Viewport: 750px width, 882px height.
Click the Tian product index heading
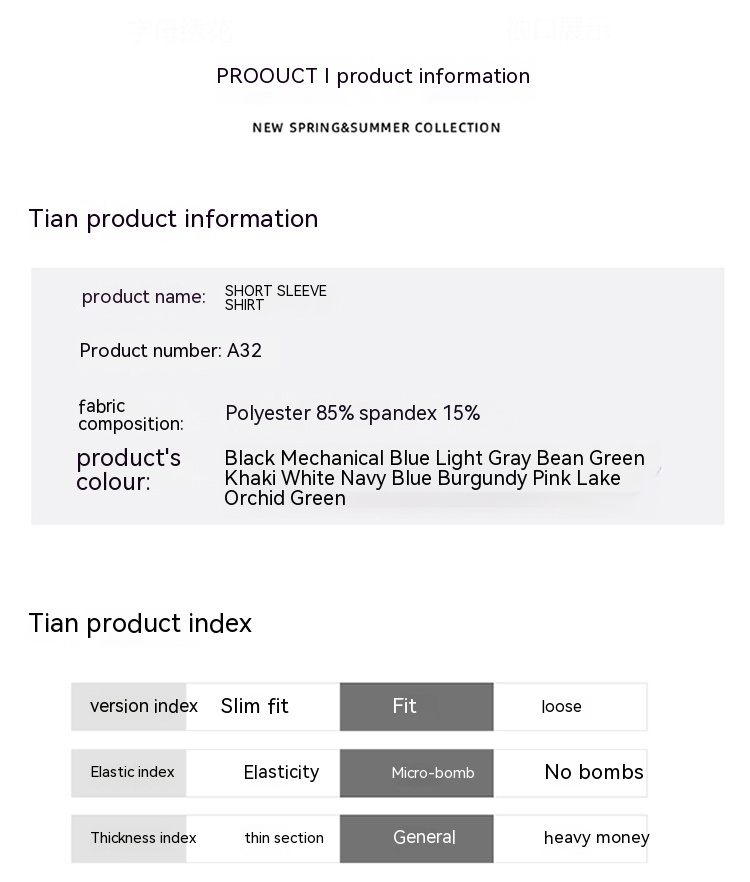(x=140, y=623)
